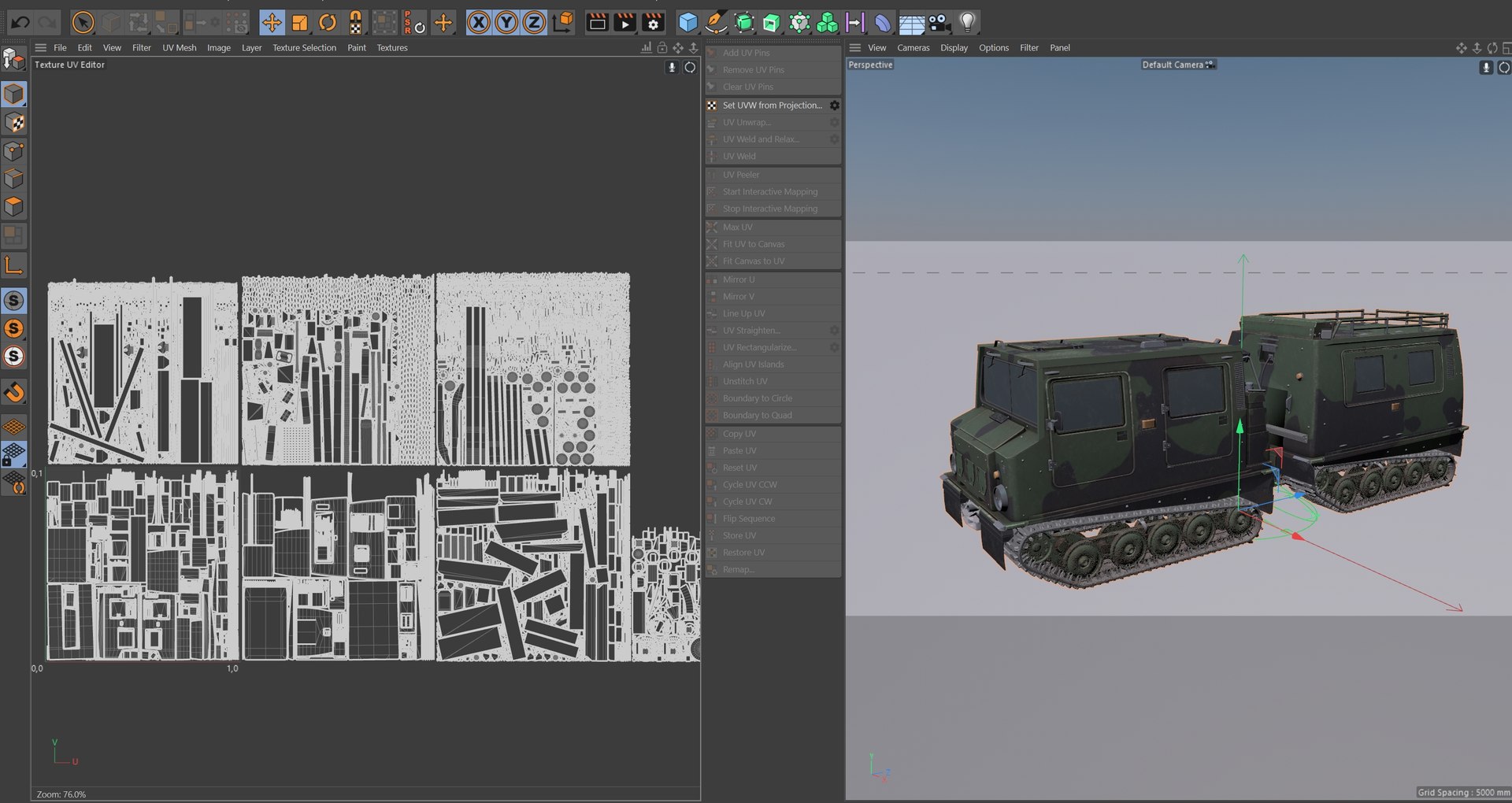Viewport: 1512px width, 803px height.
Task: Switch to Model mode in left sidebar
Action: [x=14, y=94]
